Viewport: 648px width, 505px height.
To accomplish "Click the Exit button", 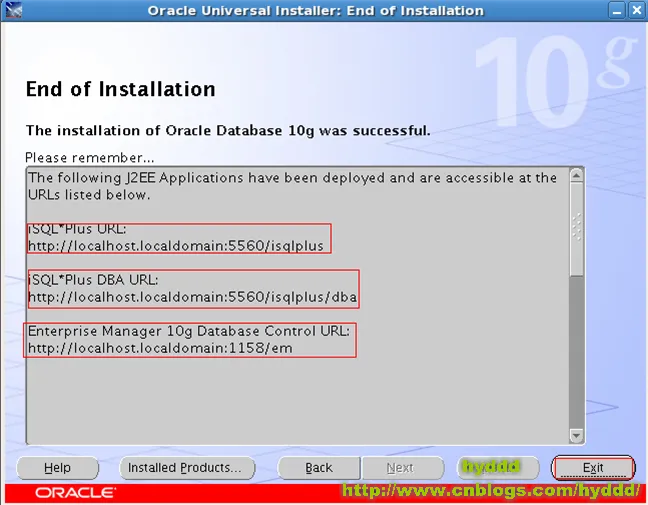I will (x=593, y=467).
